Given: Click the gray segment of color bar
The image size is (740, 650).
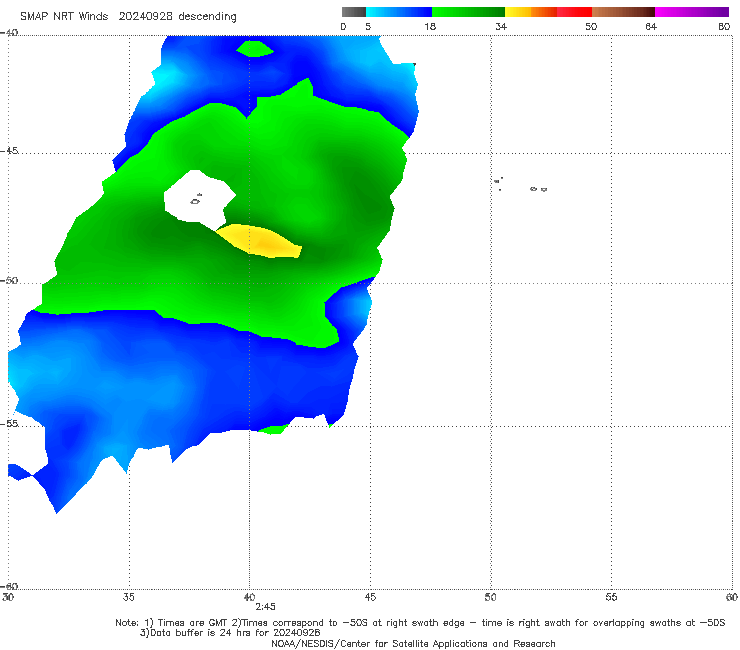Looking at the screenshot, I should 354,12.
